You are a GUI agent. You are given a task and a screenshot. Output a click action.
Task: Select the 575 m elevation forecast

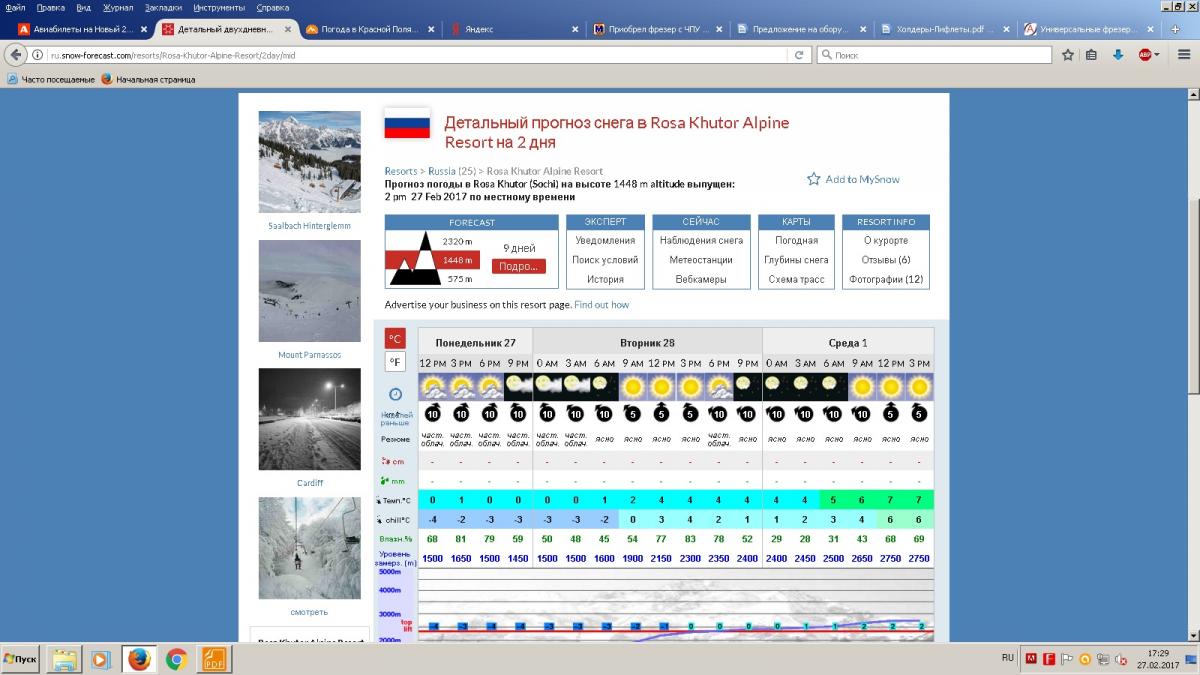pyautogui.click(x=459, y=279)
